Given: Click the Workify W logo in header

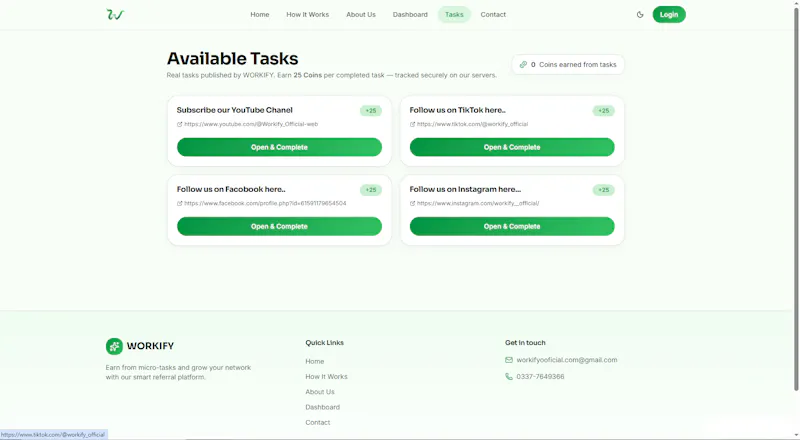Looking at the screenshot, I should tap(115, 14).
